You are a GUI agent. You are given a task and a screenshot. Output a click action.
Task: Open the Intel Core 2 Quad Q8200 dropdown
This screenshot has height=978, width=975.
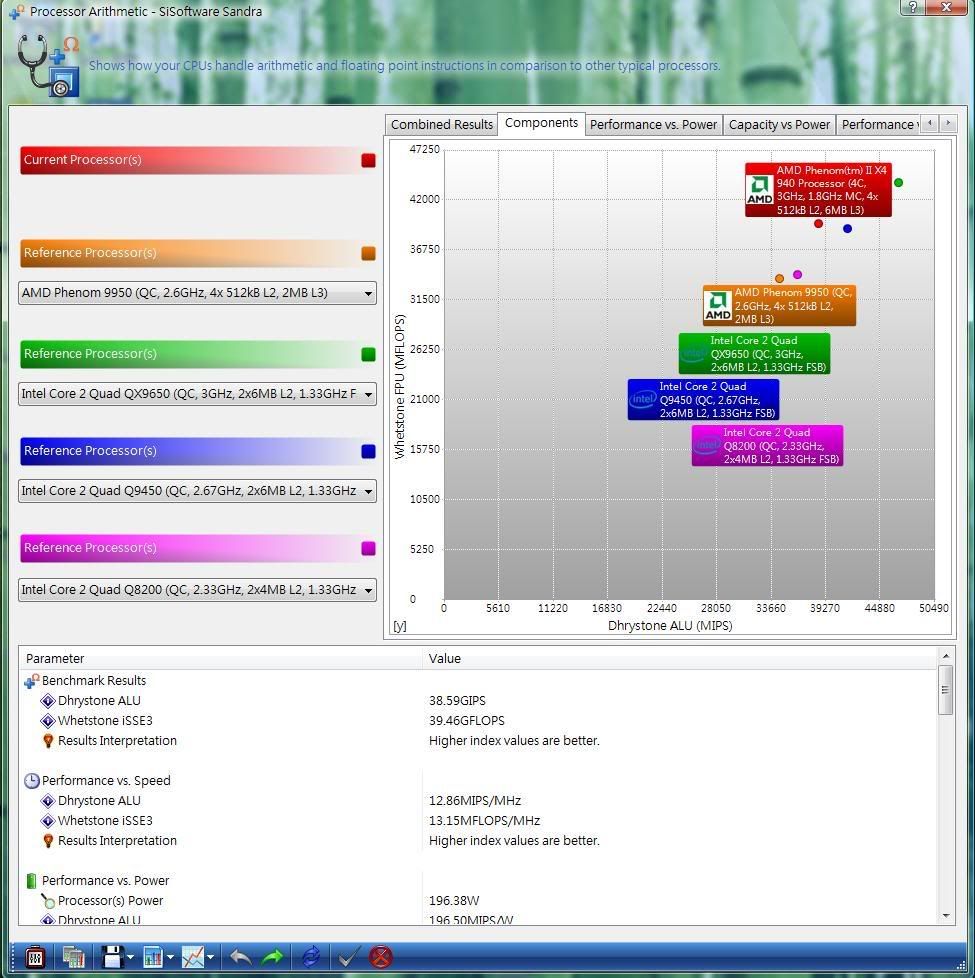197,589
